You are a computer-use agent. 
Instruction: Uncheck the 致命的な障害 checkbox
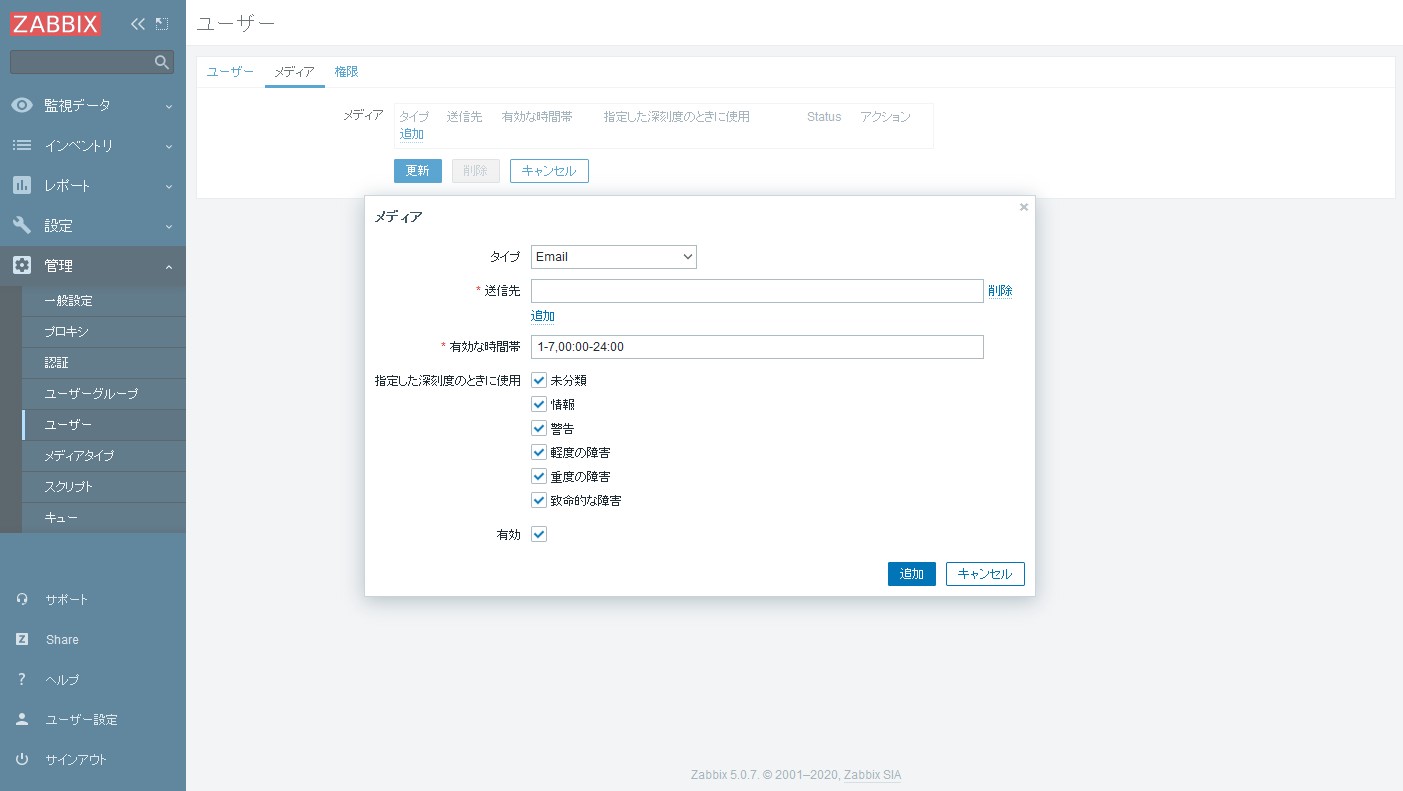point(539,500)
